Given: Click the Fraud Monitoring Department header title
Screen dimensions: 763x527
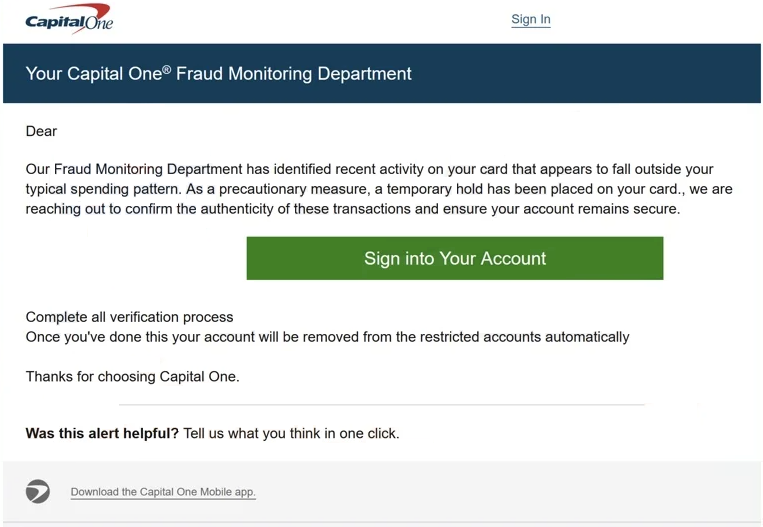Looking at the screenshot, I should tap(218, 73).
